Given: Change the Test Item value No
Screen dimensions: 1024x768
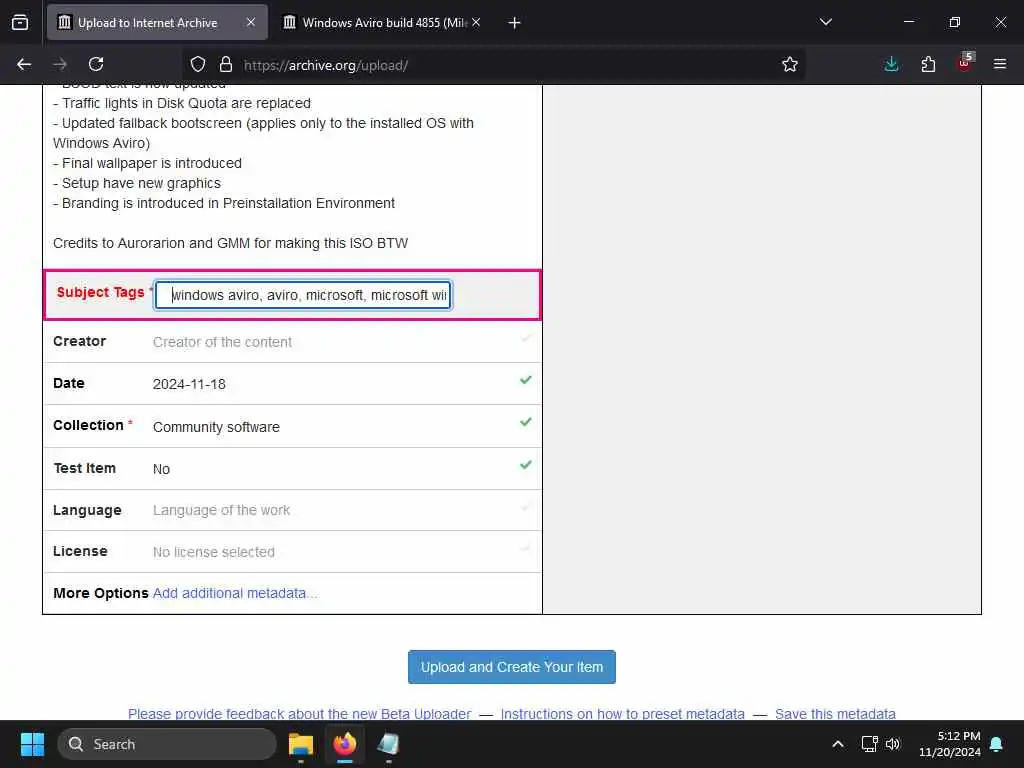Looking at the screenshot, I should pyautogui.click(x=161, y=469).
